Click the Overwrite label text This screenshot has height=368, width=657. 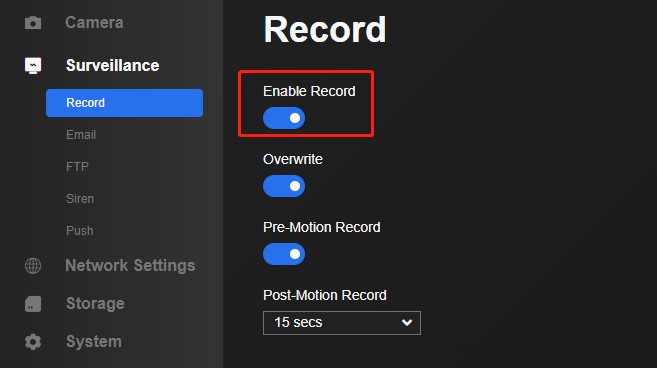point(293,159)
